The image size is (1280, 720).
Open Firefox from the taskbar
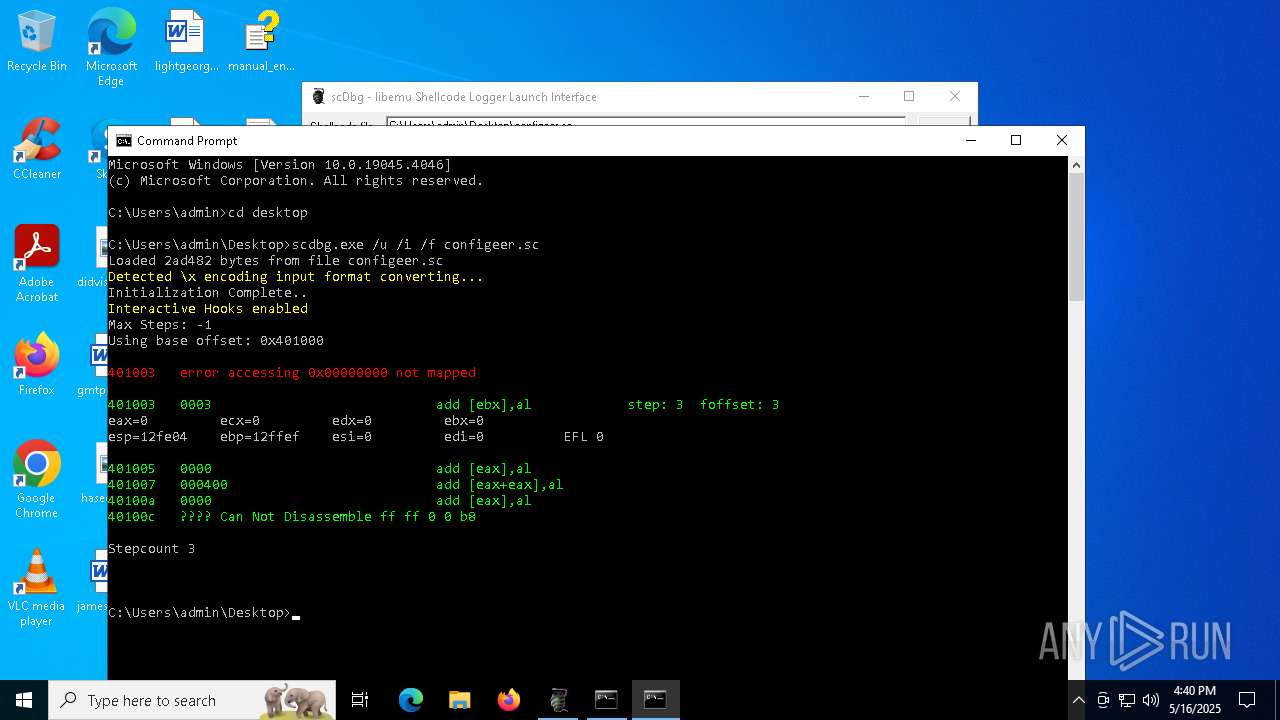click(509, 700)
